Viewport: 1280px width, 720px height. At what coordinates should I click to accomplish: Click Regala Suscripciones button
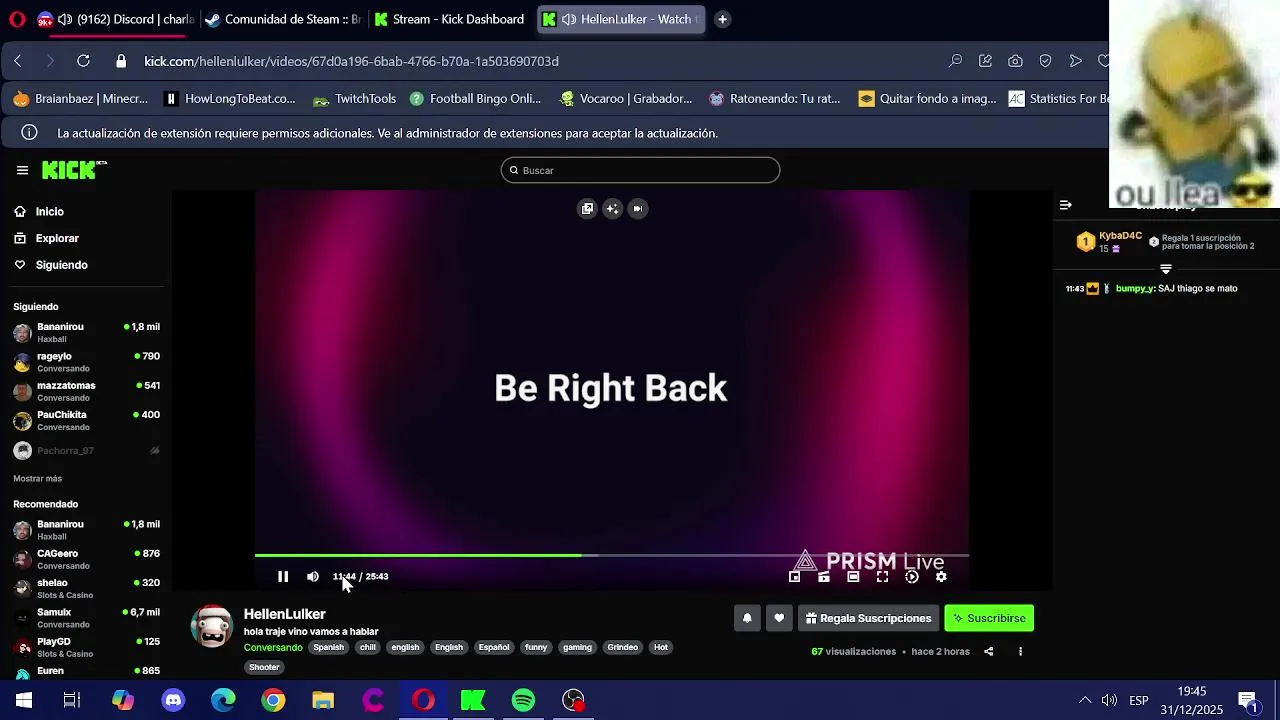pos(868,618)
